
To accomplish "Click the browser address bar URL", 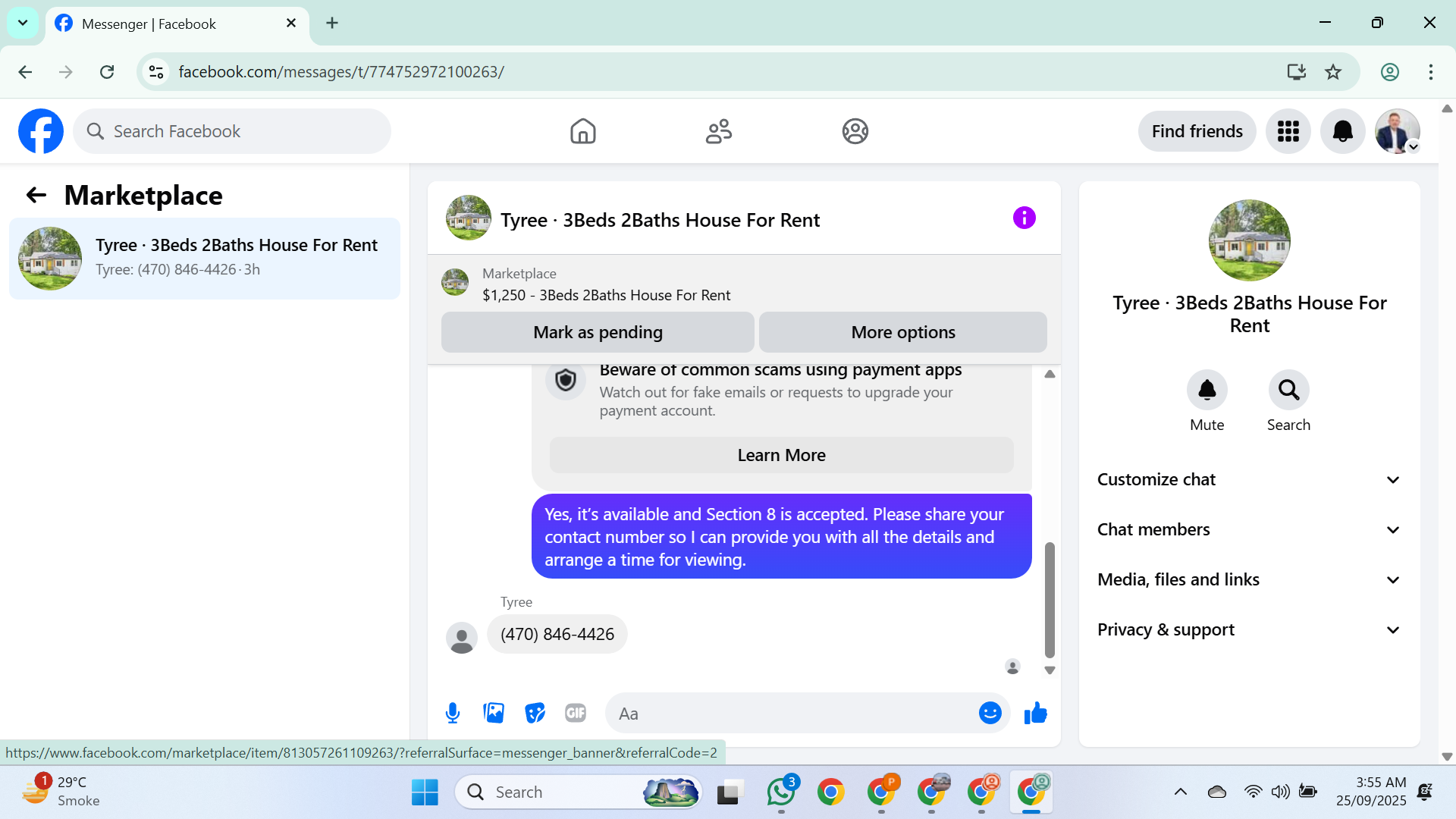I will pyautogui.click(x=341, y=72).
